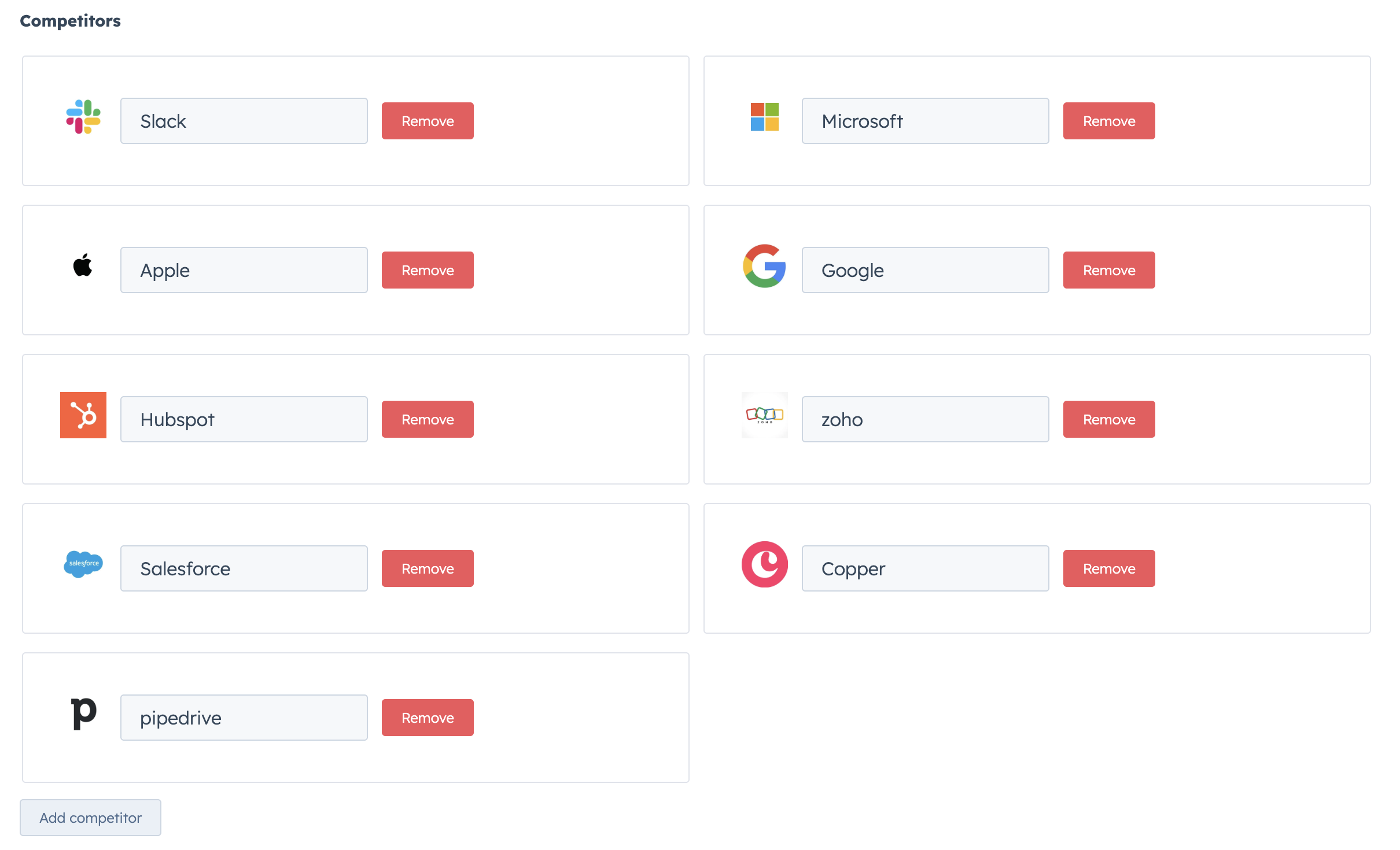
Task: Remove Copper from competitors
Action: (x=1108, y=568)
